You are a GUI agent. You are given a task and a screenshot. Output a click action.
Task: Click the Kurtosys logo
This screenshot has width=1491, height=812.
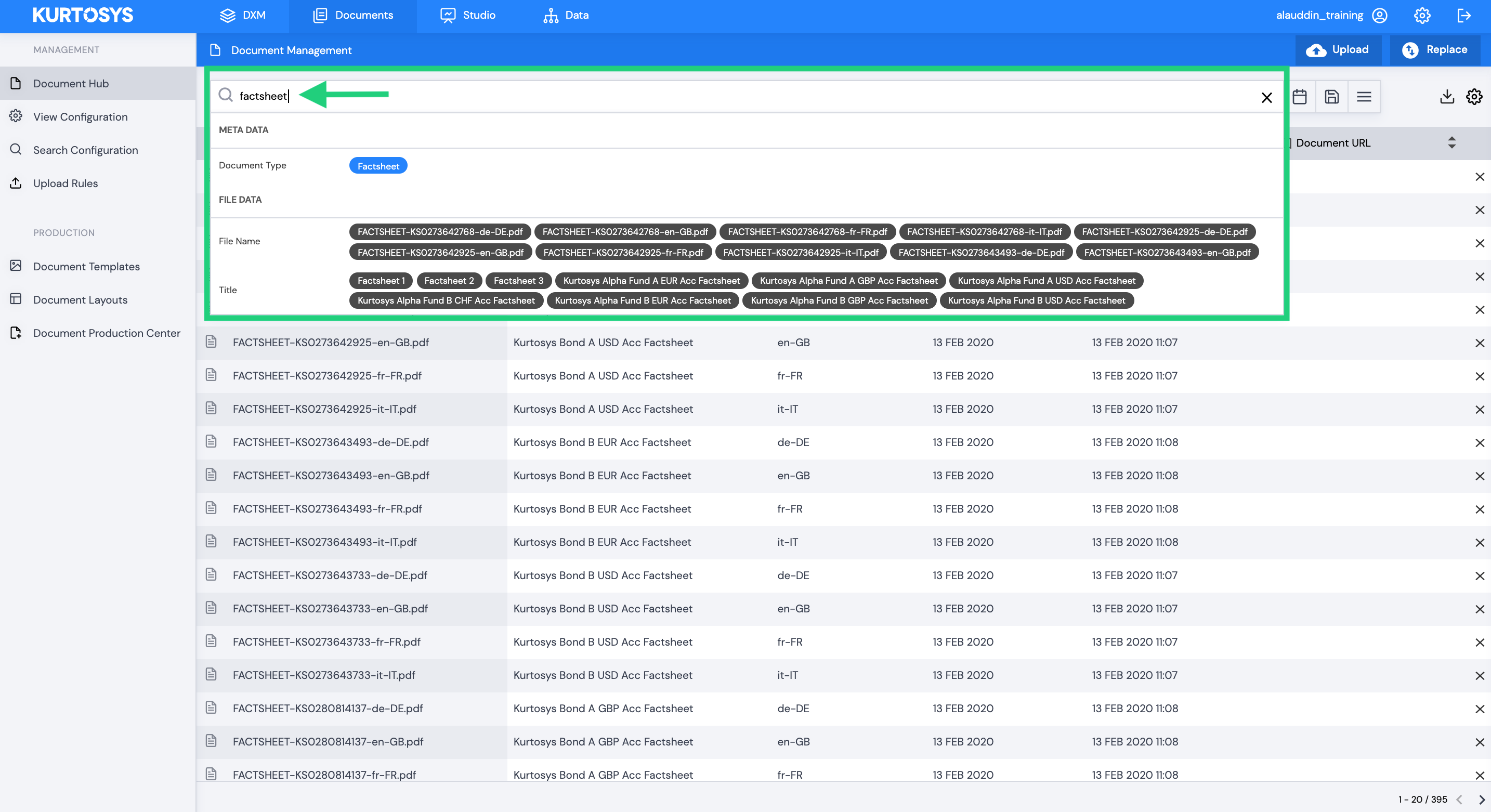click(83, 16)
